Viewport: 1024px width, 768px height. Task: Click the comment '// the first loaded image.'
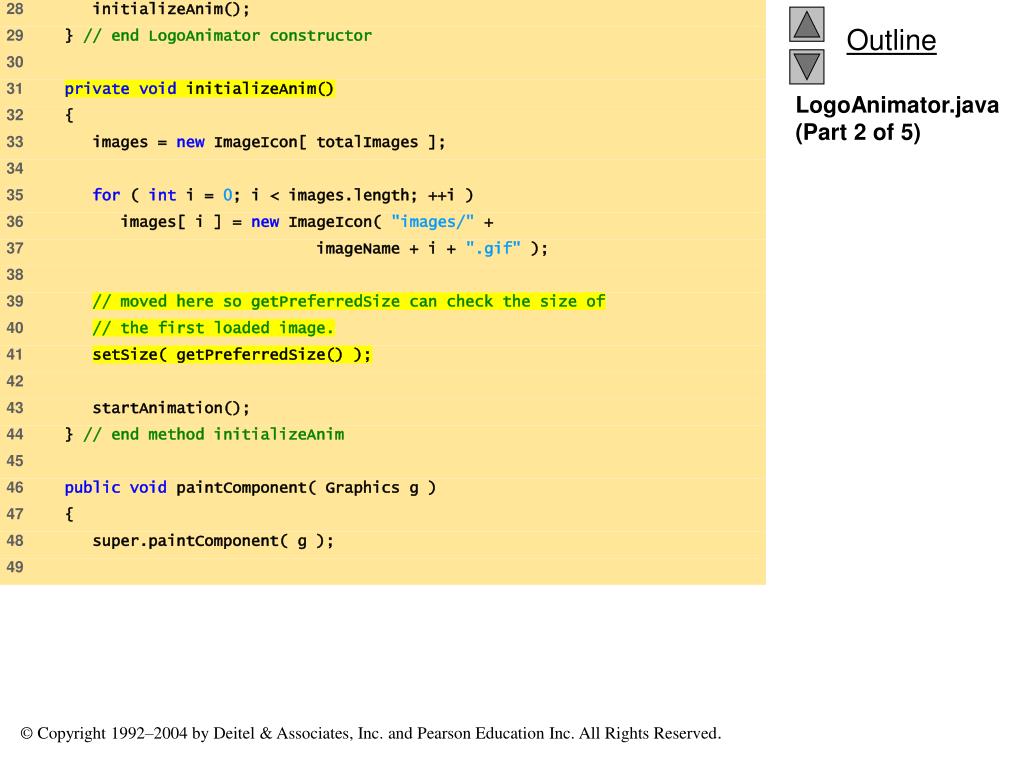213,328
